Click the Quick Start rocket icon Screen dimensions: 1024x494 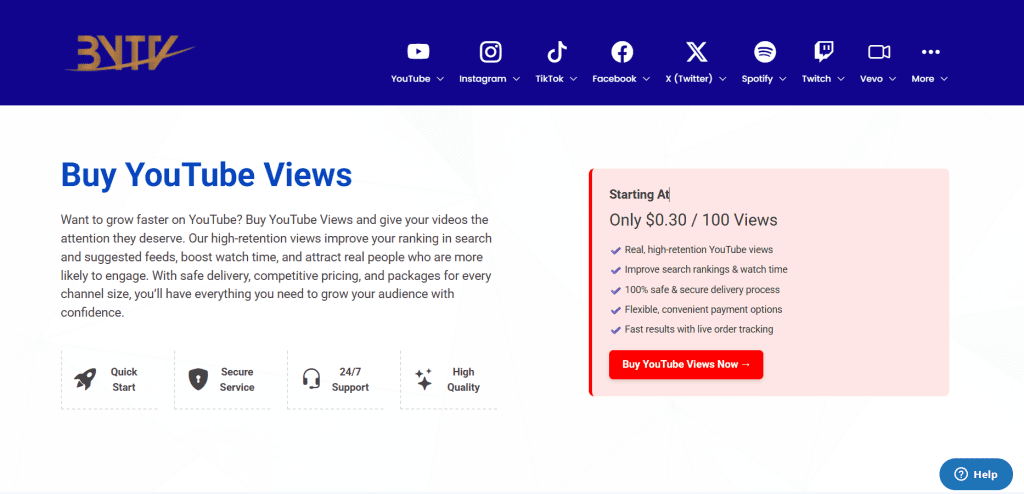click(85, 379)
